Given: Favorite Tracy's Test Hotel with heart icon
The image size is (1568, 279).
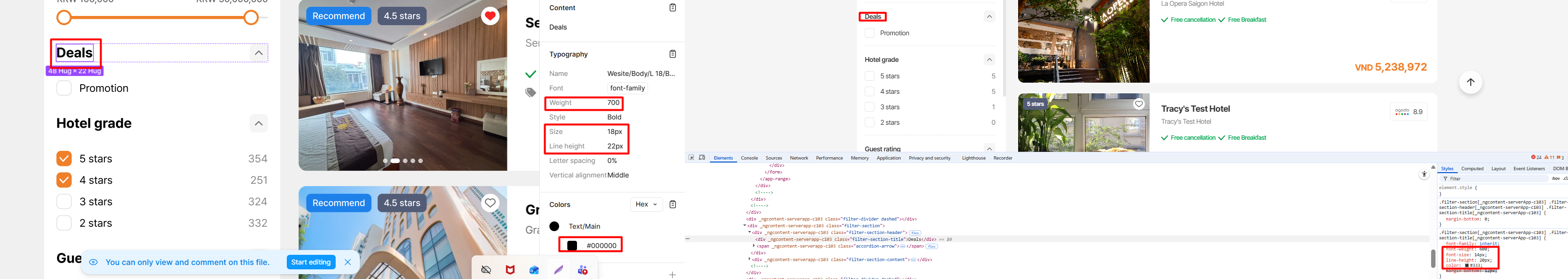Looking at the screenshot, I should coord(1138,104).
